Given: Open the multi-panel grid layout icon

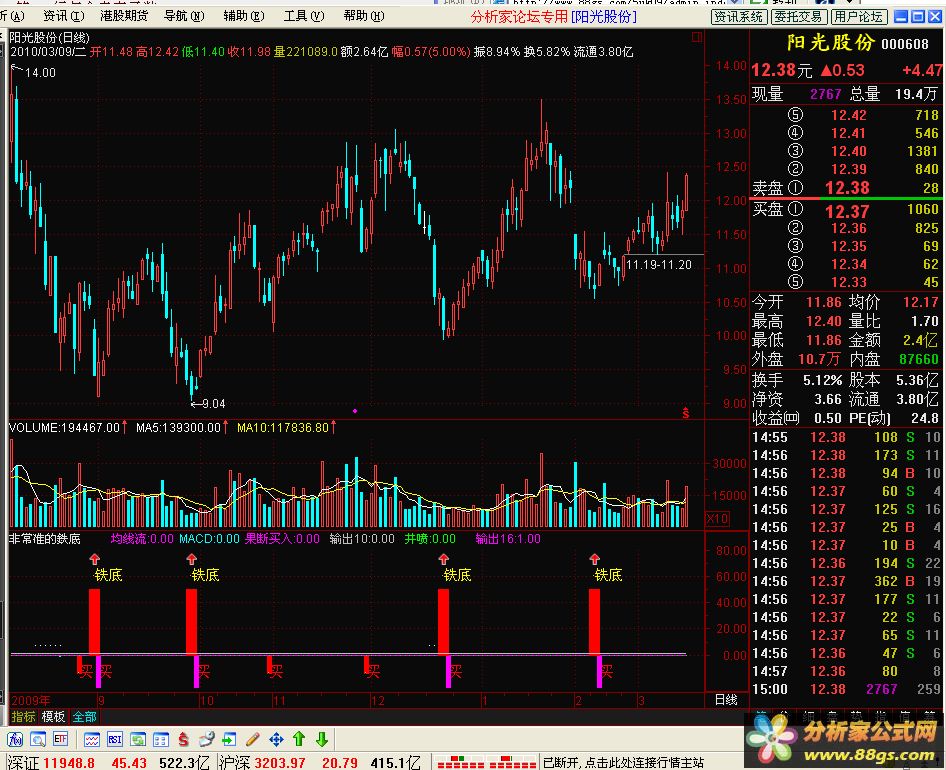Looking at the screenshot, I should click(x=161, y=739).
